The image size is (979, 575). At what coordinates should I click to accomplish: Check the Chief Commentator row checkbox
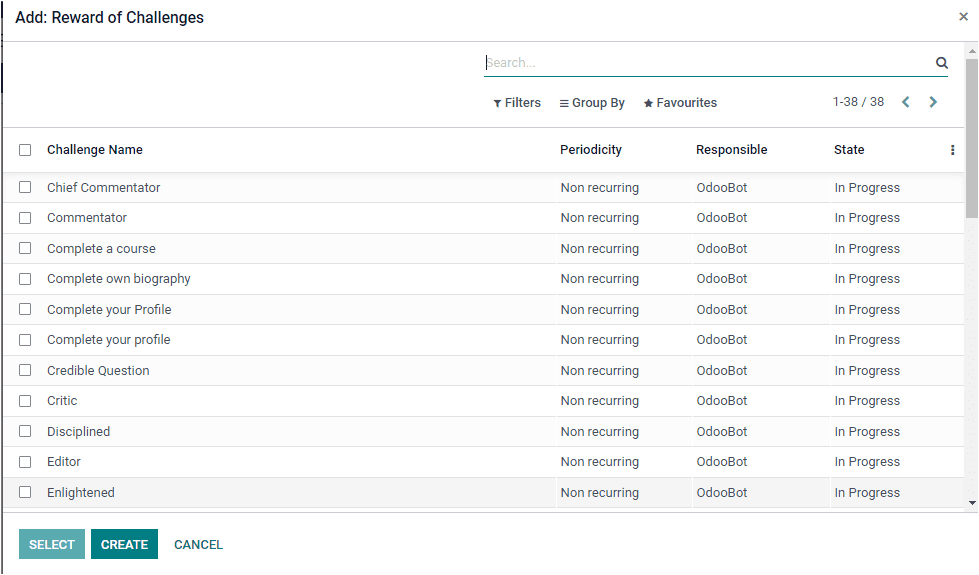(25, 187)
